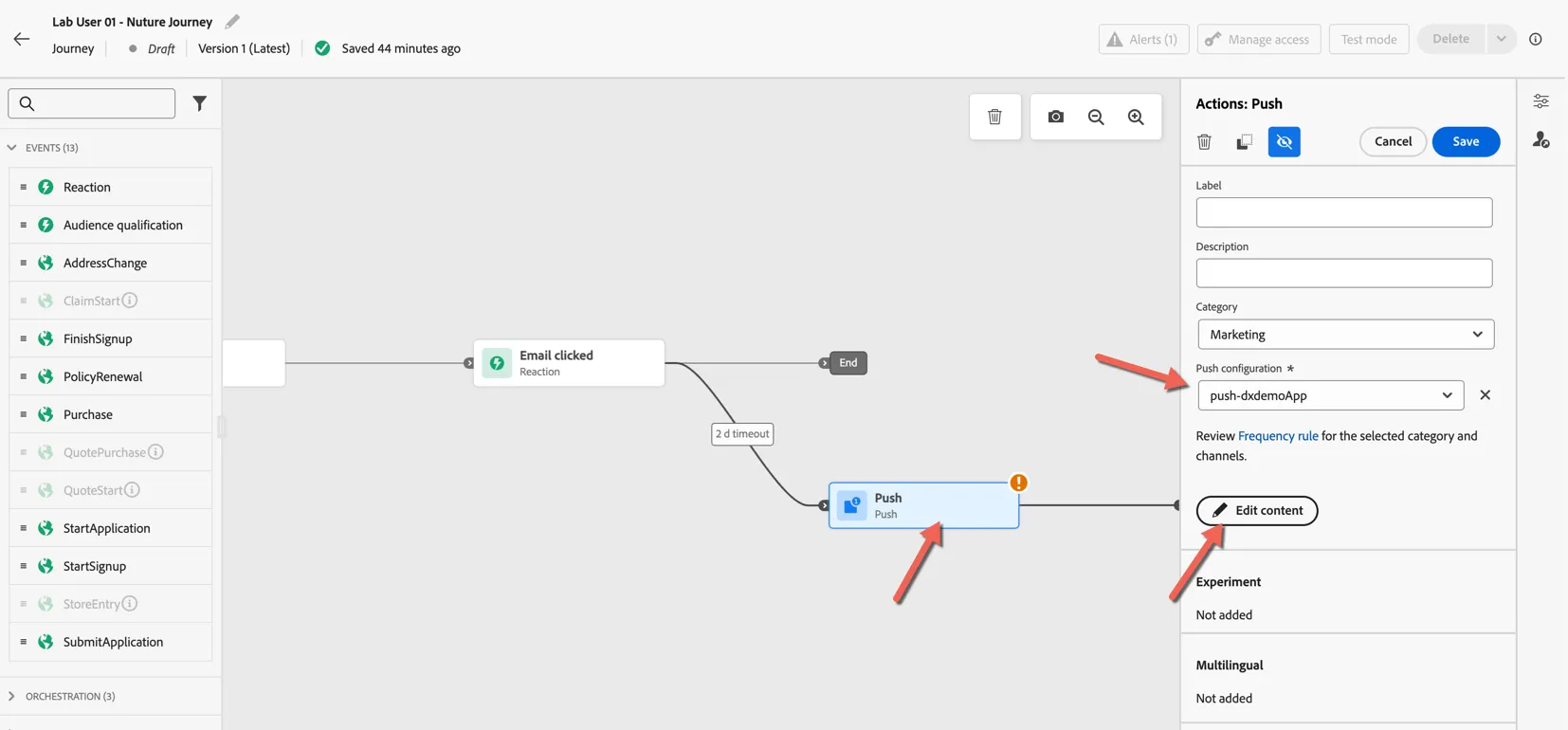Screen dimensions: 1568x730
Task: Click orange warning badge on Push node
Action: tap(1019, 483)
